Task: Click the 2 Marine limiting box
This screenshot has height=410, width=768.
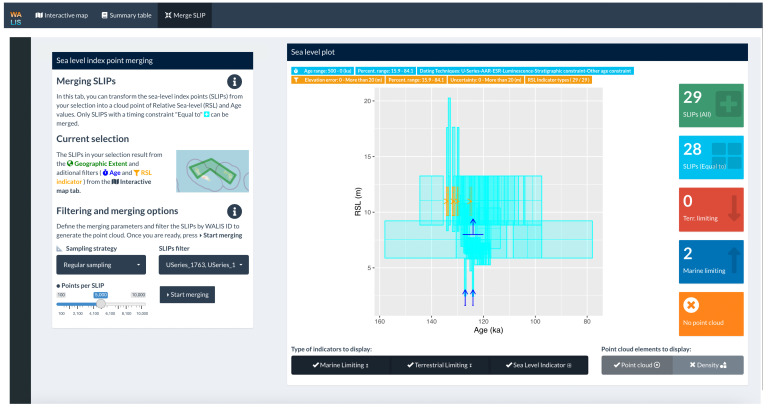Action: click(711, 262)
